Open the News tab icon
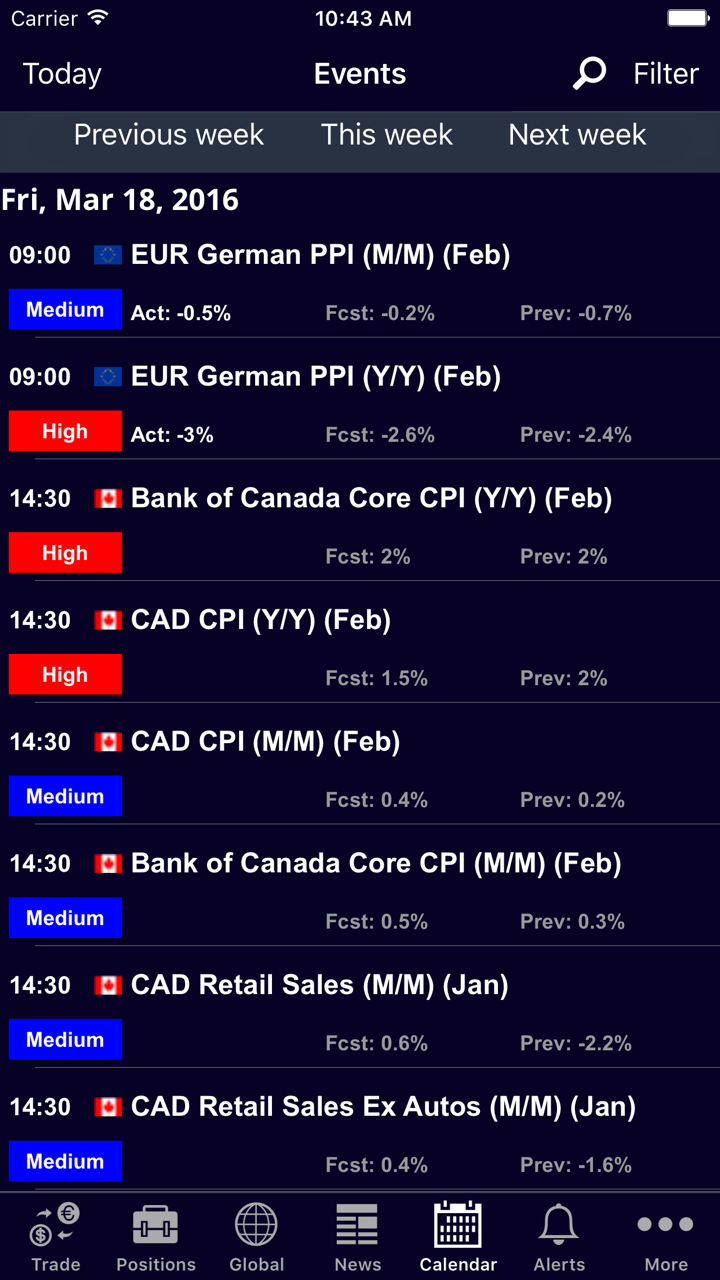This screenshot has height=1280, width=720. tap(357, 1226)
